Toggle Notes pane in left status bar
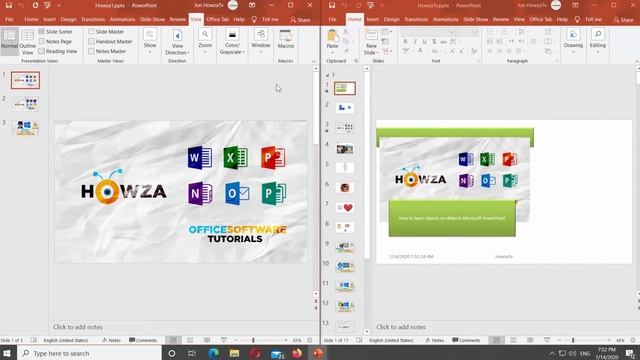This screenshot has width=640, height=360. click(x=111, y=340)
